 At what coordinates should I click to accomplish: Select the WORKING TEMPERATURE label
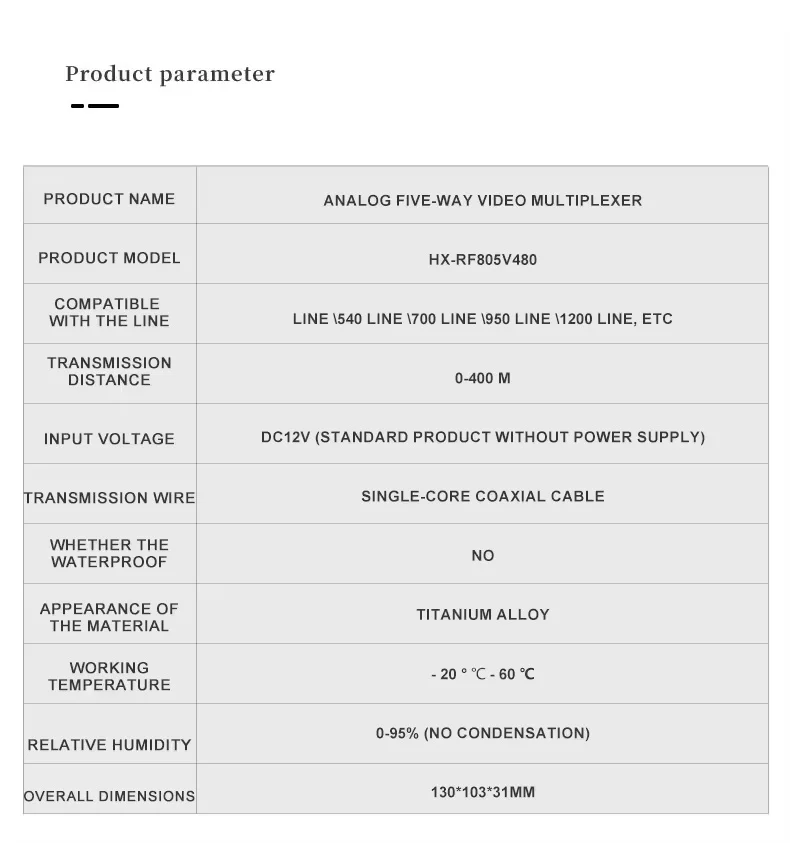[109, 676]
